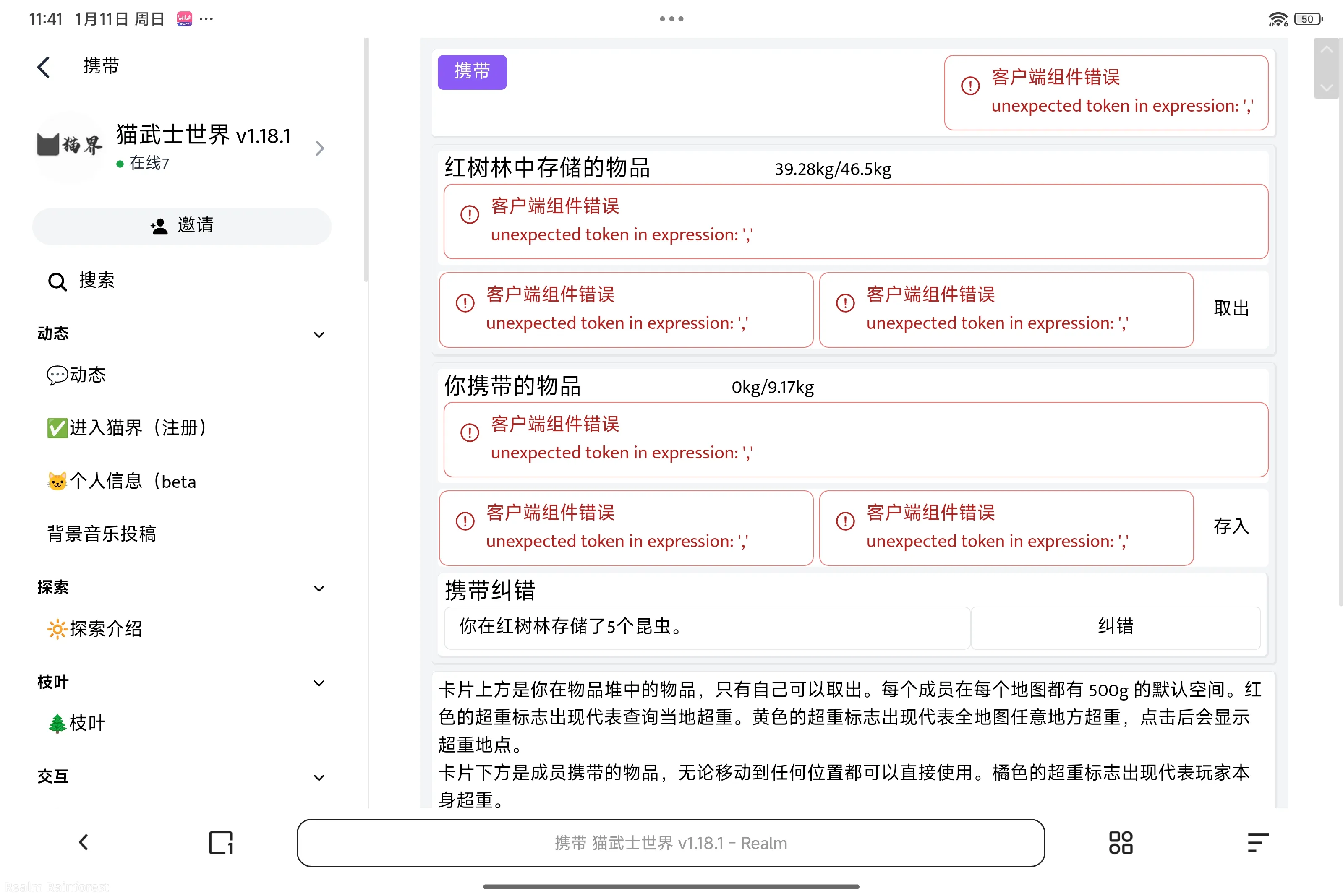Open the browser hamburger menu icon
Image resolution: width=1343 pixels, height=896 pixels.
tap(1257, 843)
